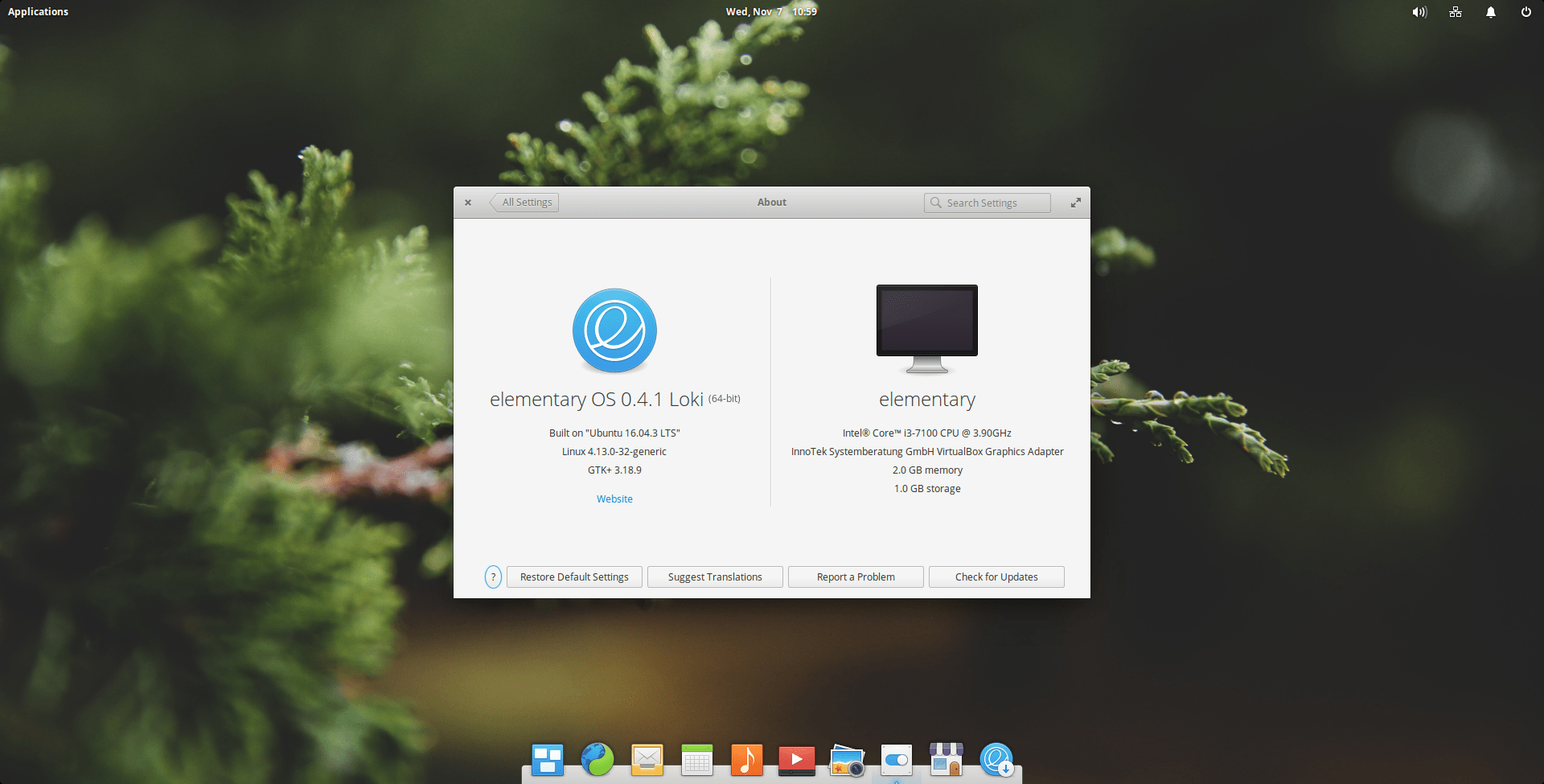The image size is (1544, 784).
Task: Open network indicator in top panel
Action: 1456,12
